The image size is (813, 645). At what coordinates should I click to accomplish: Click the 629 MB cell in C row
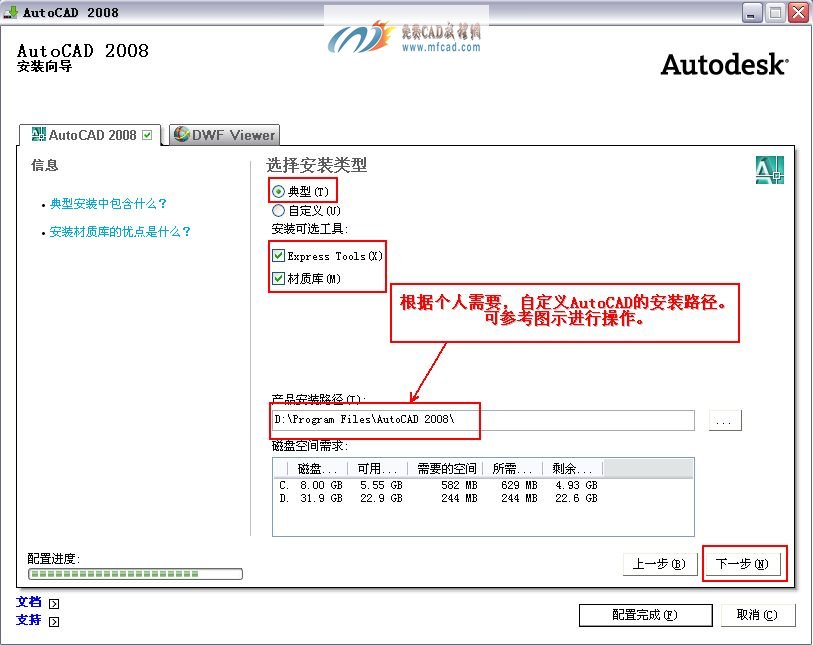point(519,485)
